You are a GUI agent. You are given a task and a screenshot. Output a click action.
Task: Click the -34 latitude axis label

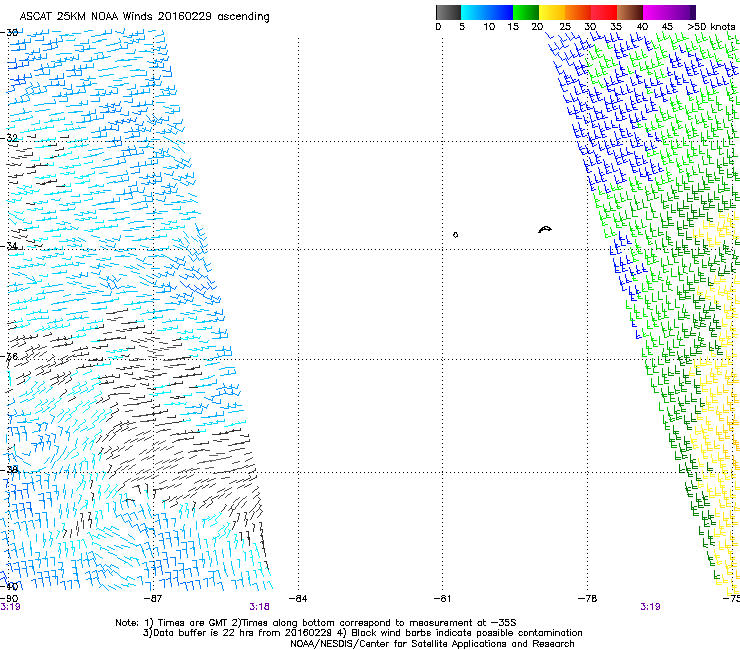pos(9,246)
